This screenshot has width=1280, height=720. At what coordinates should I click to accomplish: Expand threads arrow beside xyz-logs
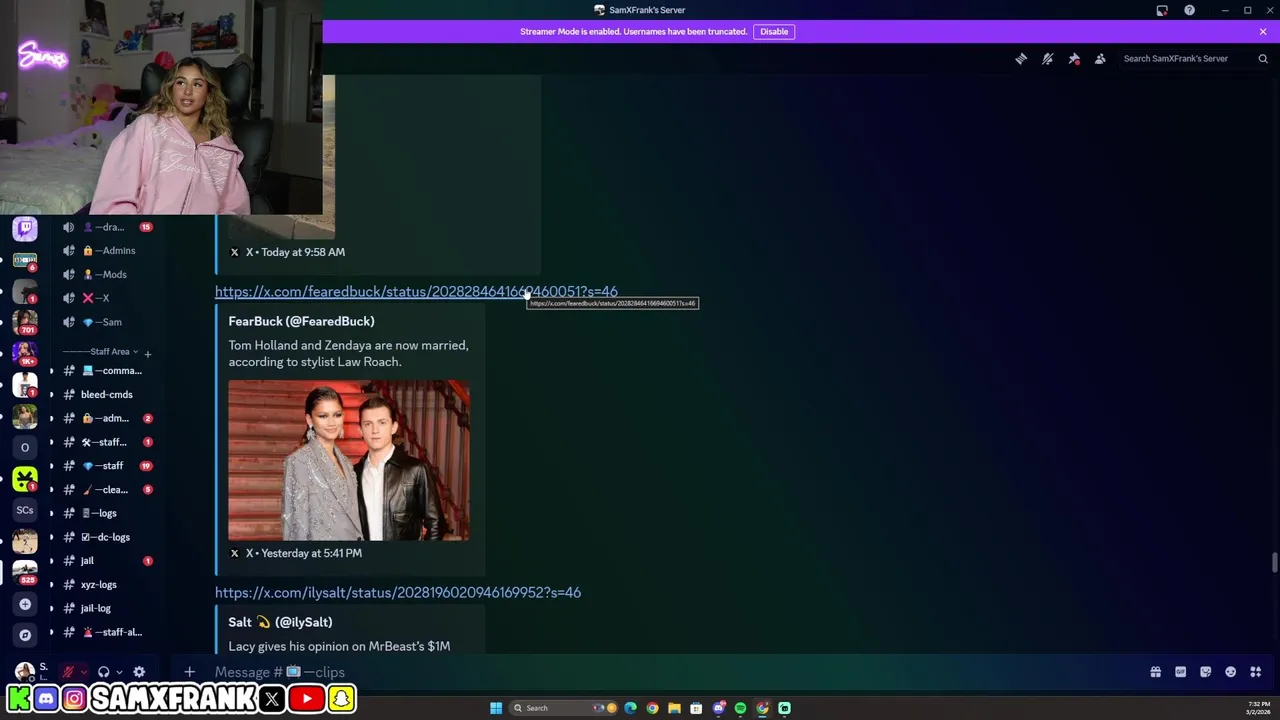[52, 585]
